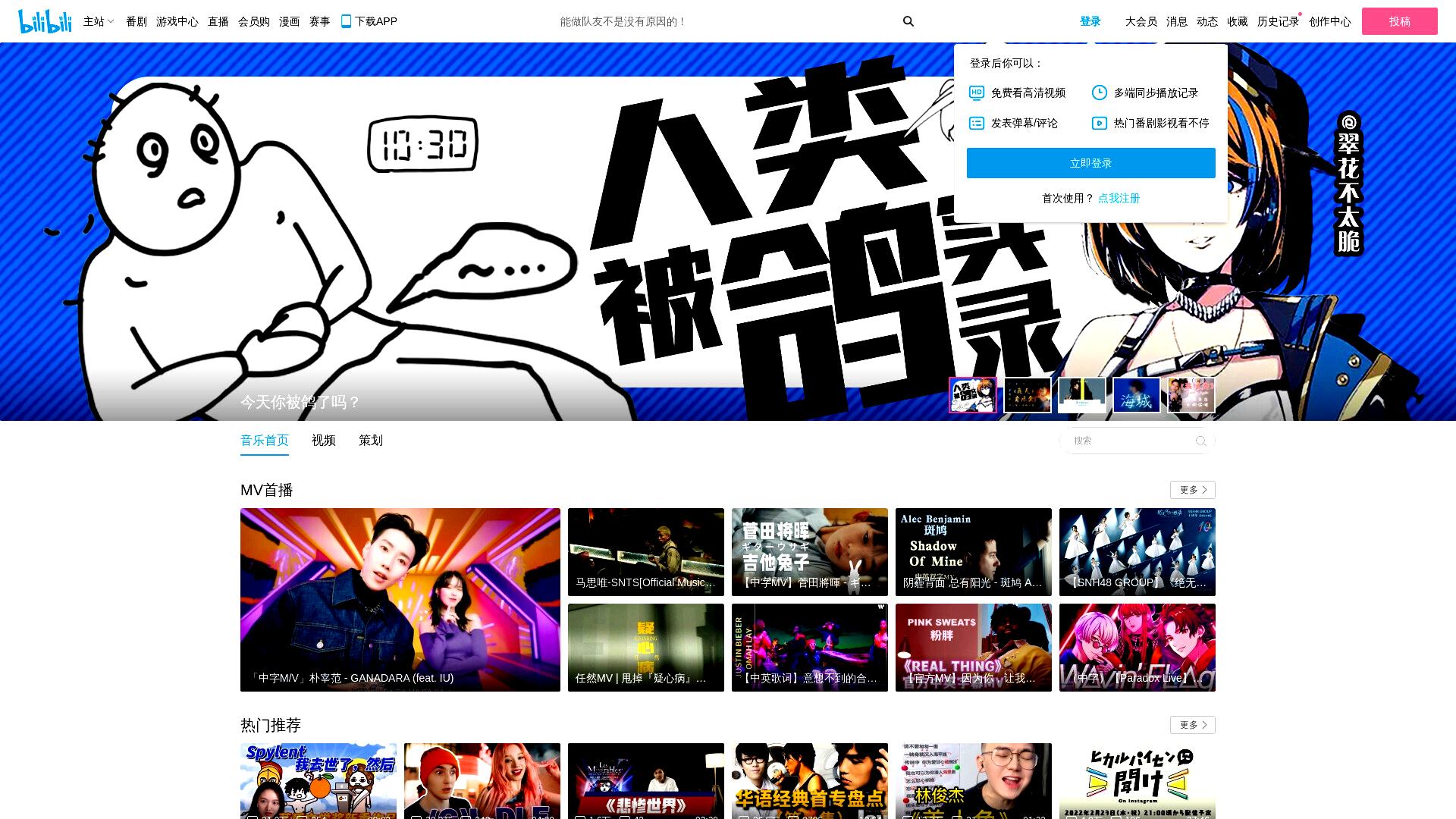The image size is (1456, 819).
Task: Click the bilibili logo
Action: pos(45,21)
